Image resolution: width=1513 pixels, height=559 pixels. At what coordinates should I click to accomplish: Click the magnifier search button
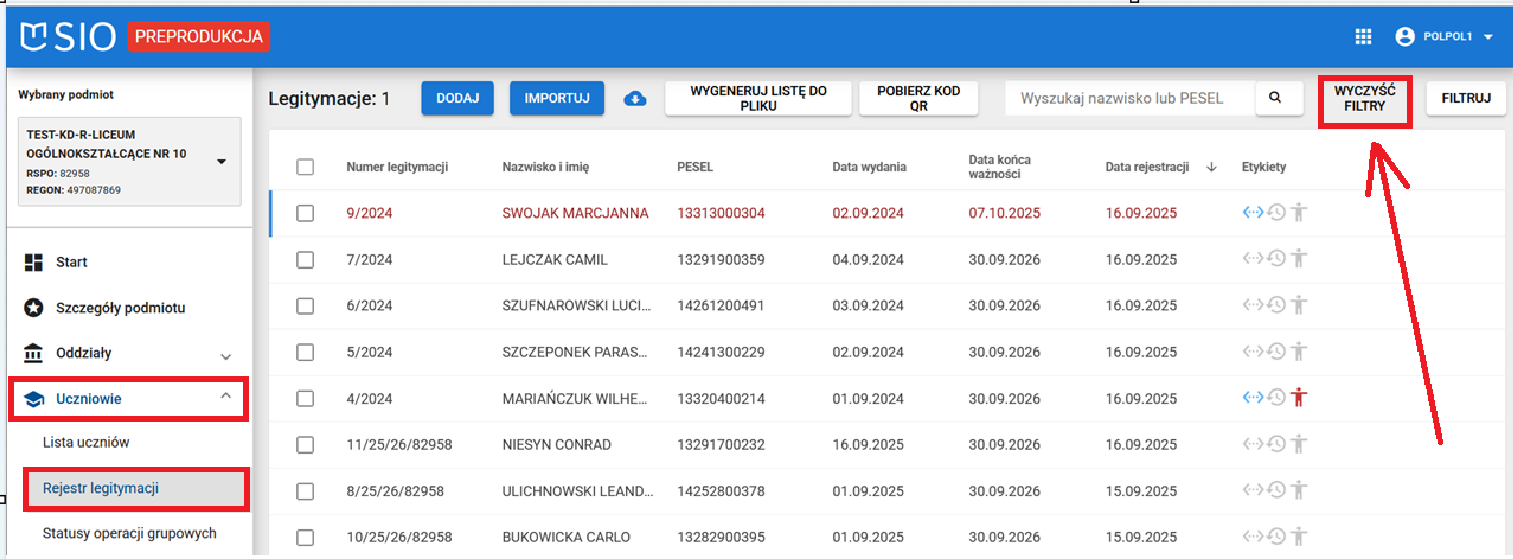point(1275,98)
